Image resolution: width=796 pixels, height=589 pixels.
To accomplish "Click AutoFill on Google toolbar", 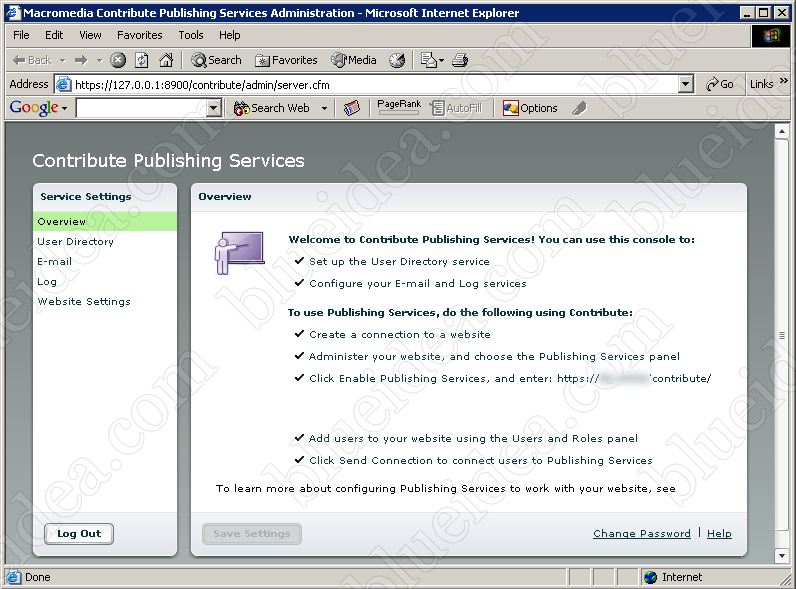I will coord(456,108).
